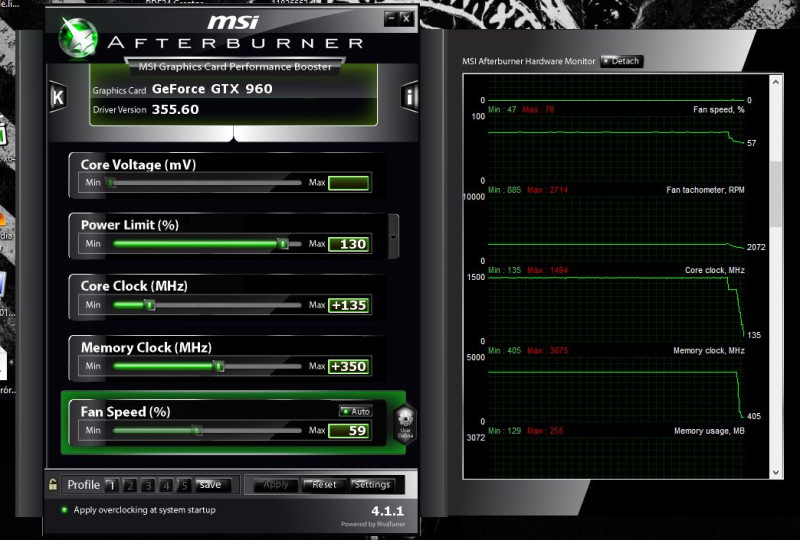Reset settings to defaults
This screenshot has width=800, height=540.
coord(324,485)
